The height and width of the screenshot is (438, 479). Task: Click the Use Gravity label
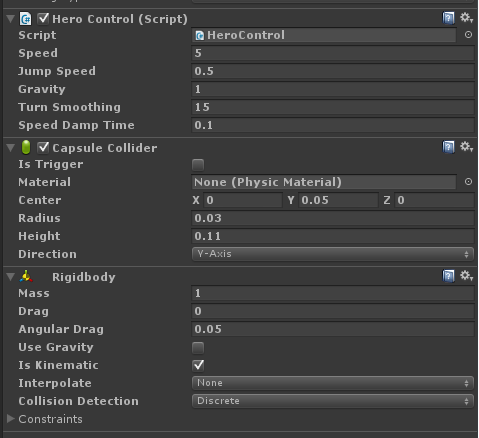click(56, 347)
